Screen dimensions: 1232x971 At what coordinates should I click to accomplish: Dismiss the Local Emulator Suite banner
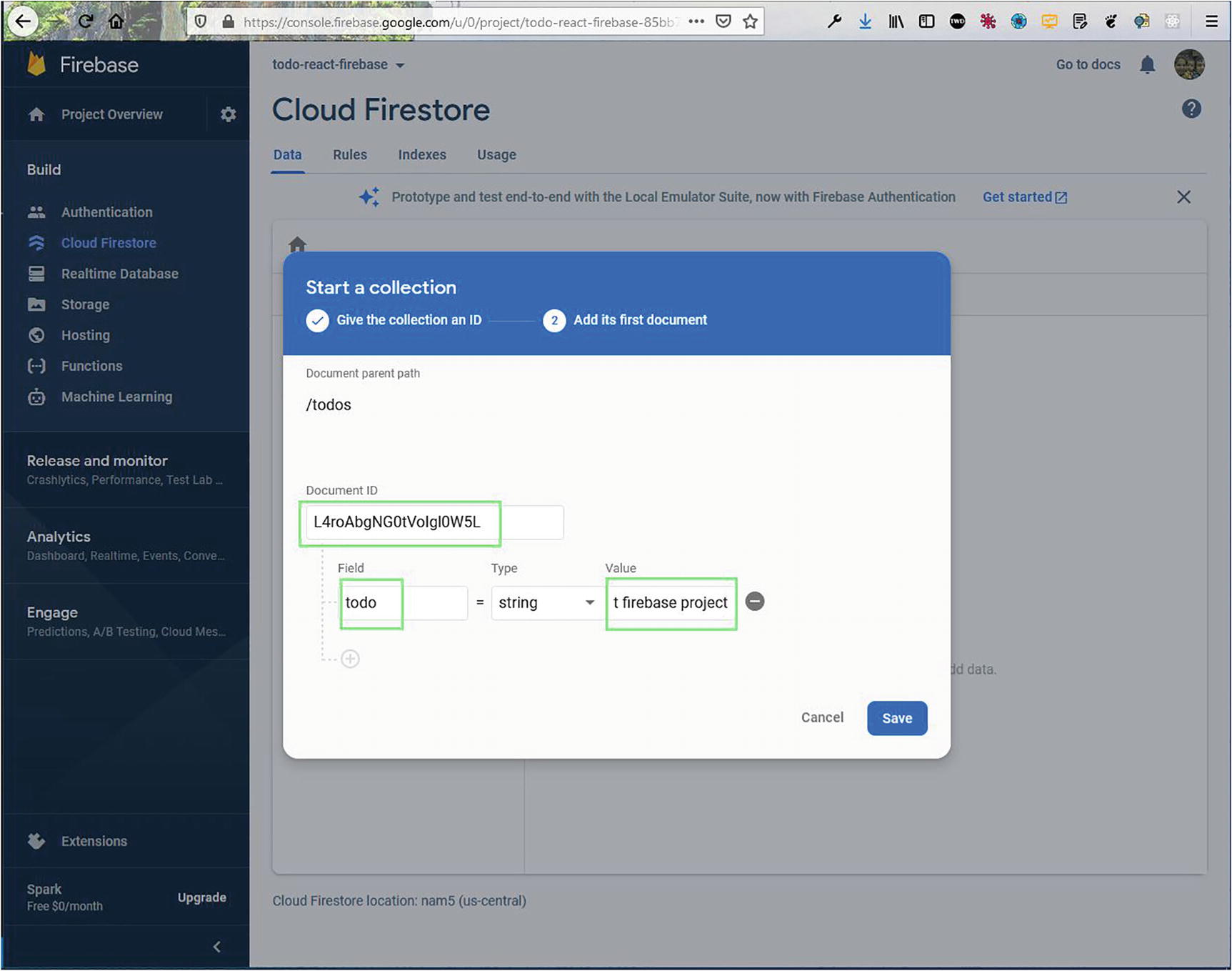coord(1183,197)
